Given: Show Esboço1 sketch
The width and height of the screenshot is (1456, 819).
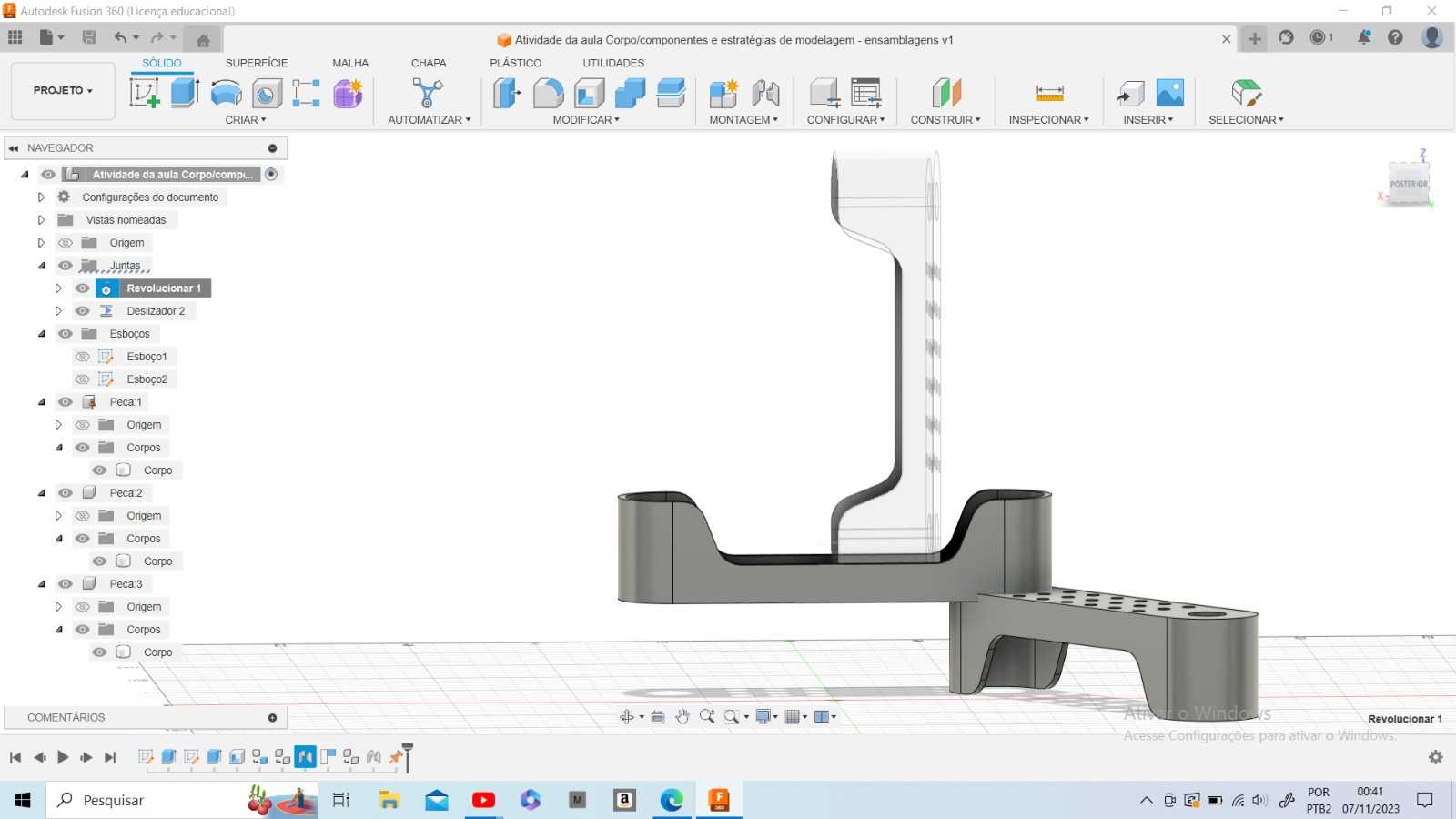Looking at the screenshot, I should click(83, 357).
